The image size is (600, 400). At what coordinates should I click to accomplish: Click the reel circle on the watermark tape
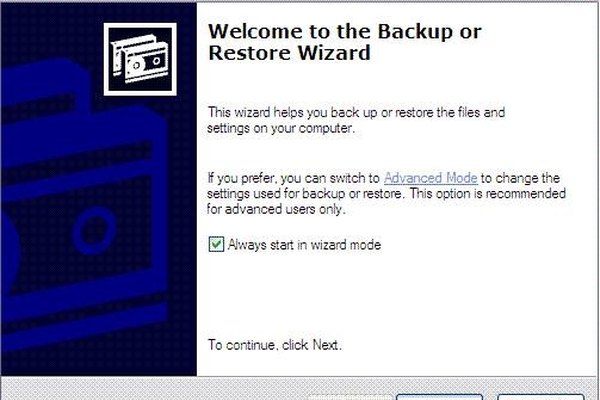click(x=94, y=230)
